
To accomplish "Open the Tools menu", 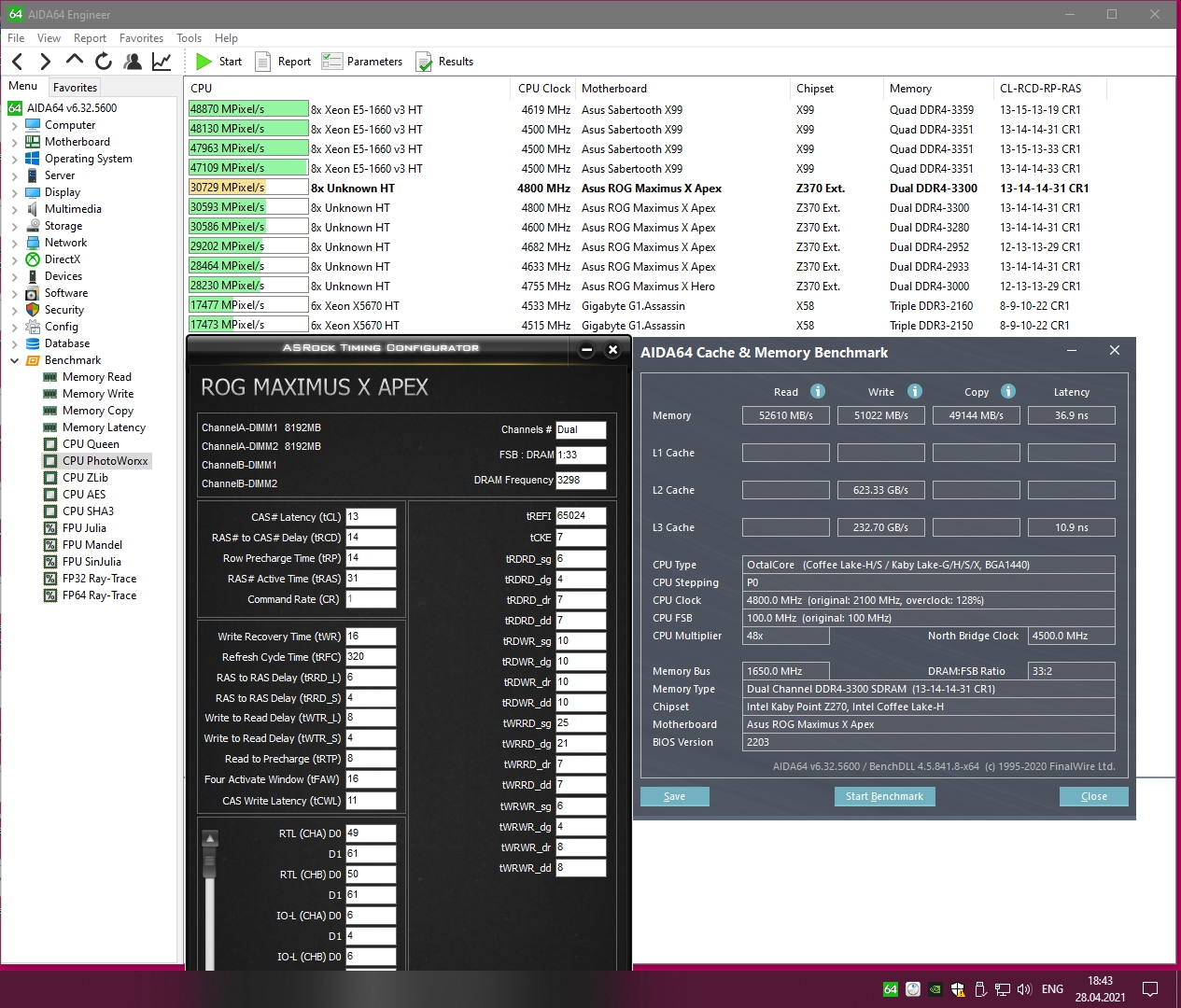I will (189, 38).
